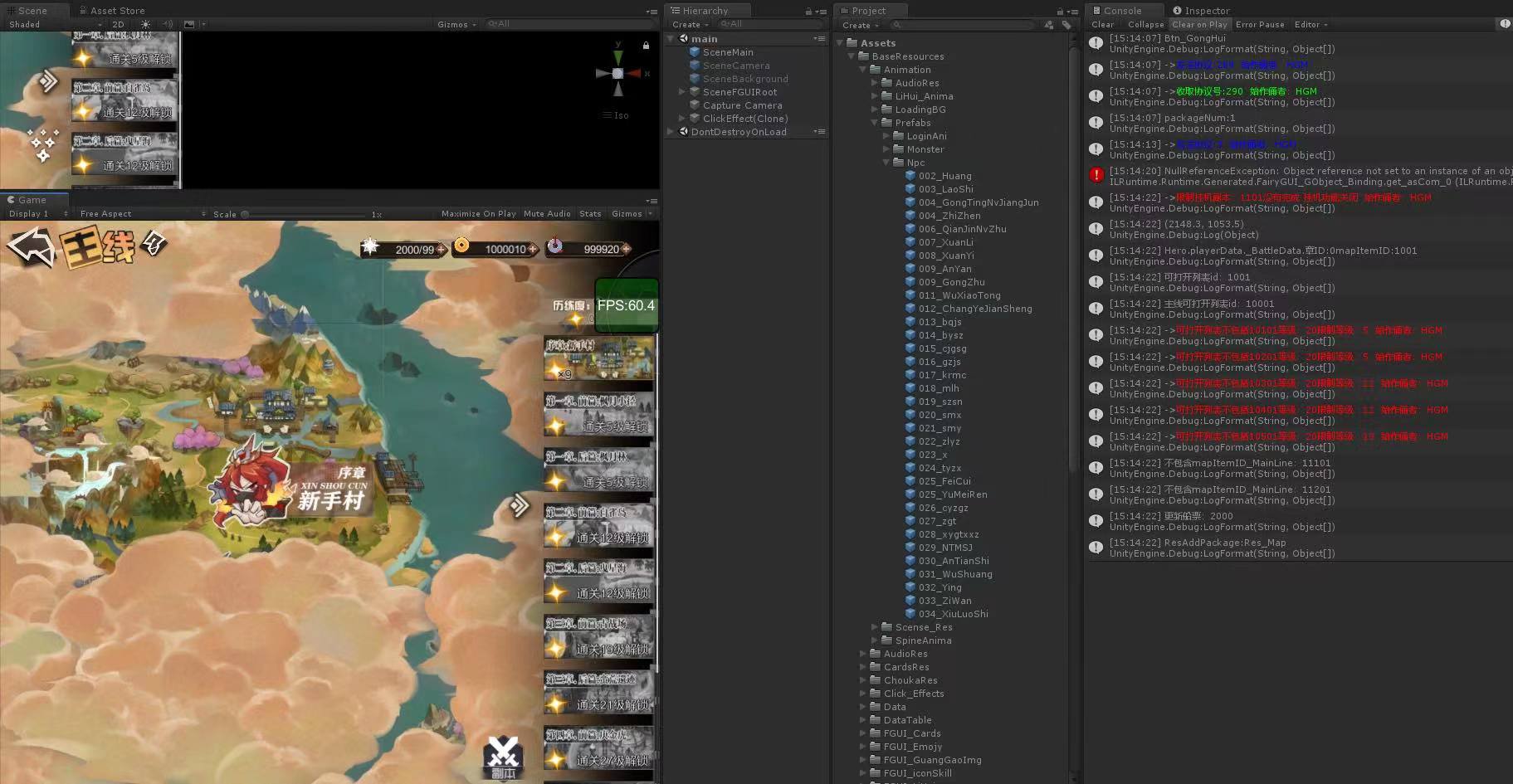1513x784 pixels.
Task: Open the Scene tab context menu icon
Action: pos(652,12)
